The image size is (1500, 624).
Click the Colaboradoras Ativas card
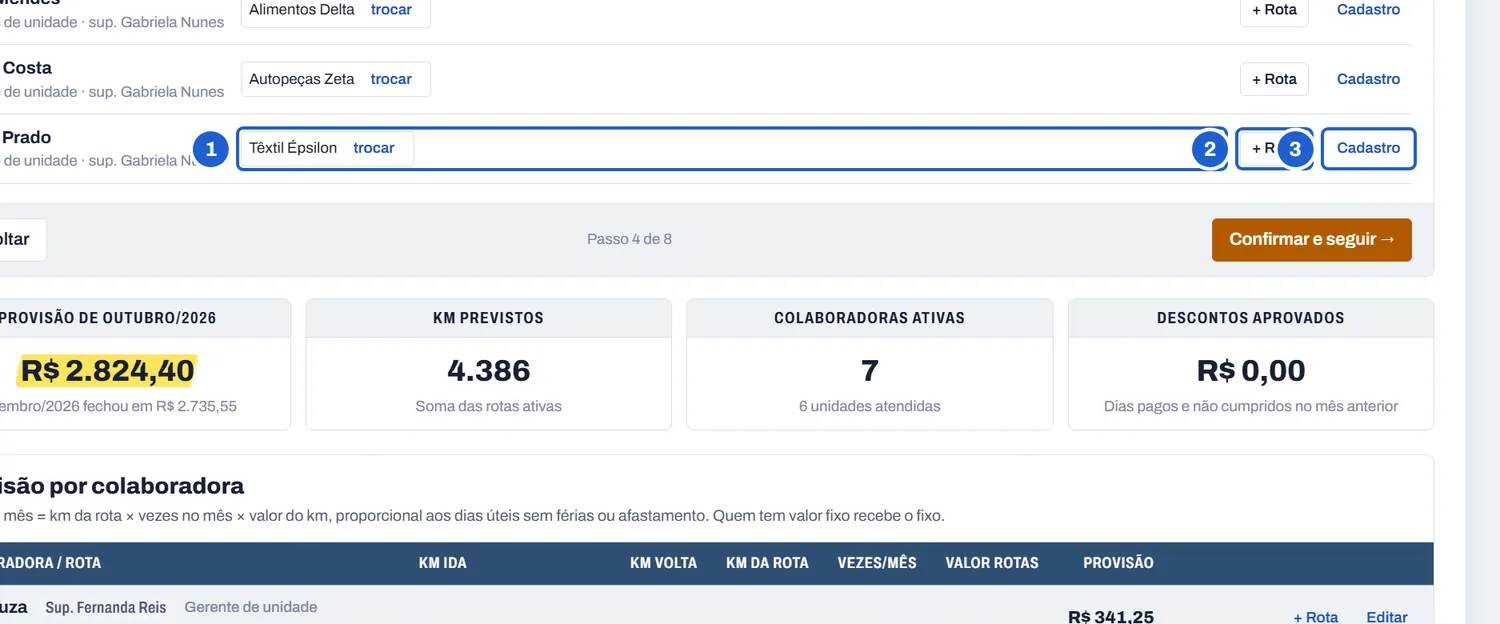click(x=869, y=364)
